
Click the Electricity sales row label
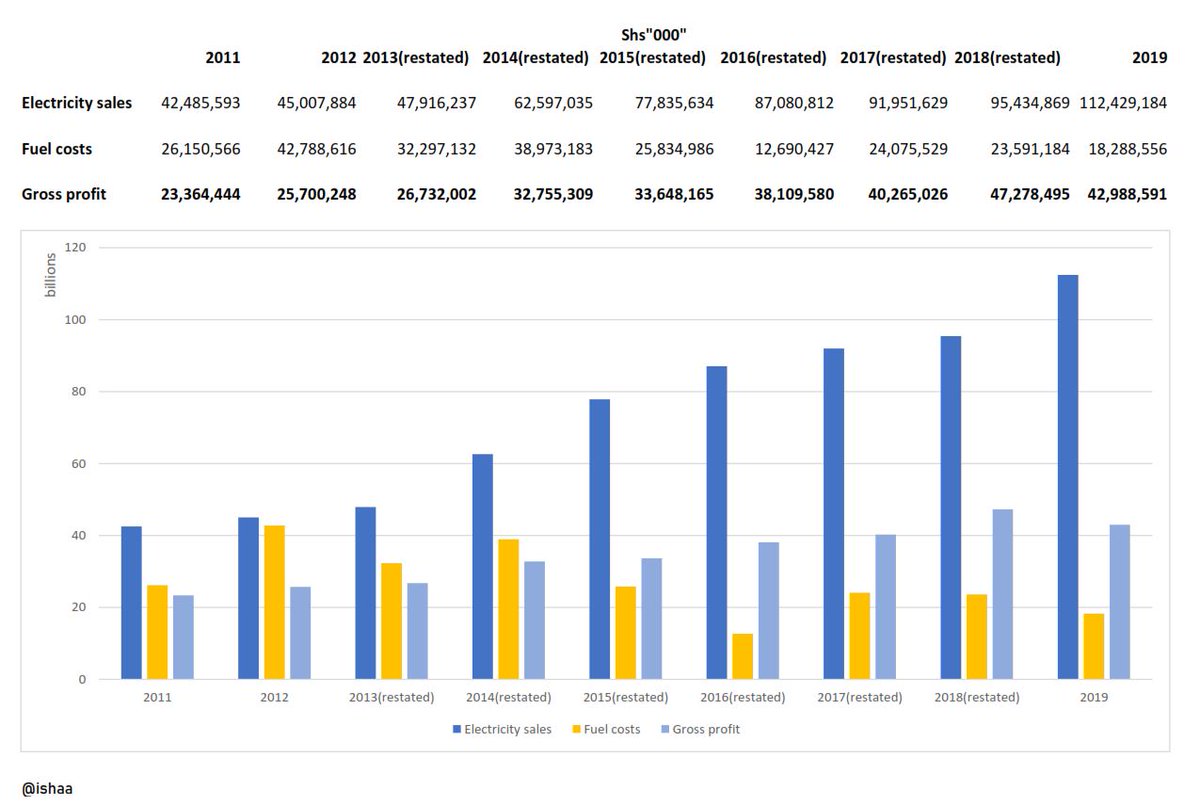(x=77, y=102)
